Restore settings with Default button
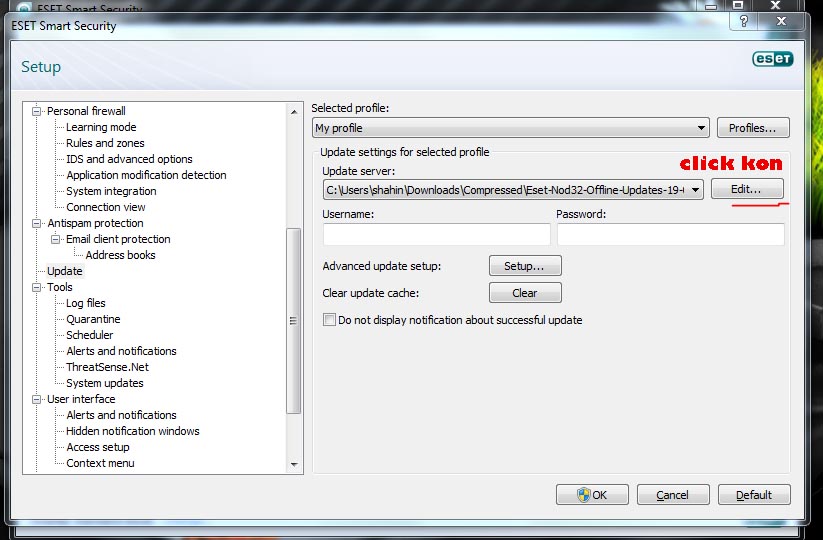The height and width of the screenshot is (540, 823). coord(754,494)
